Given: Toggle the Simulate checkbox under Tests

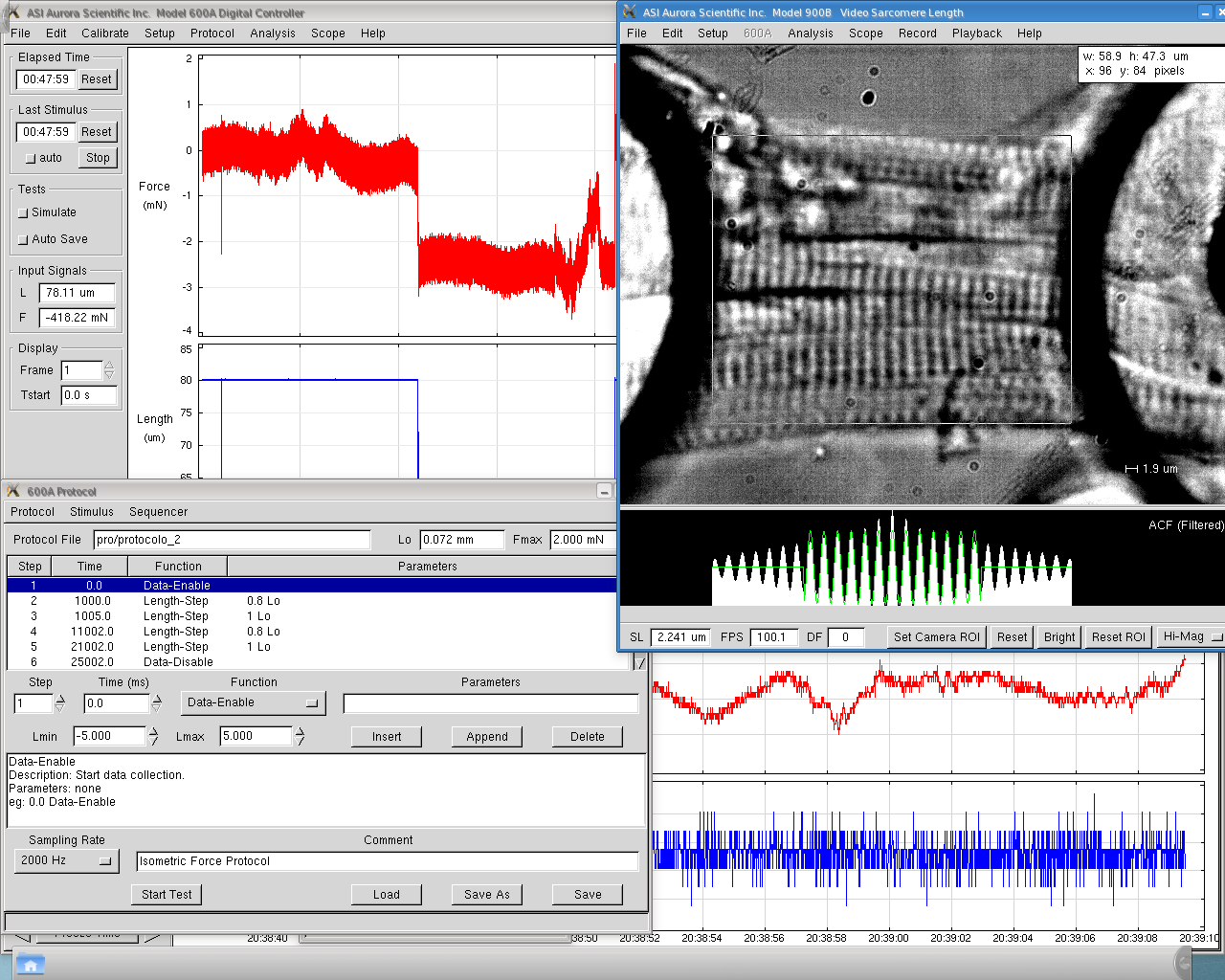Looking at the screenshot, I should pos(23,213).
